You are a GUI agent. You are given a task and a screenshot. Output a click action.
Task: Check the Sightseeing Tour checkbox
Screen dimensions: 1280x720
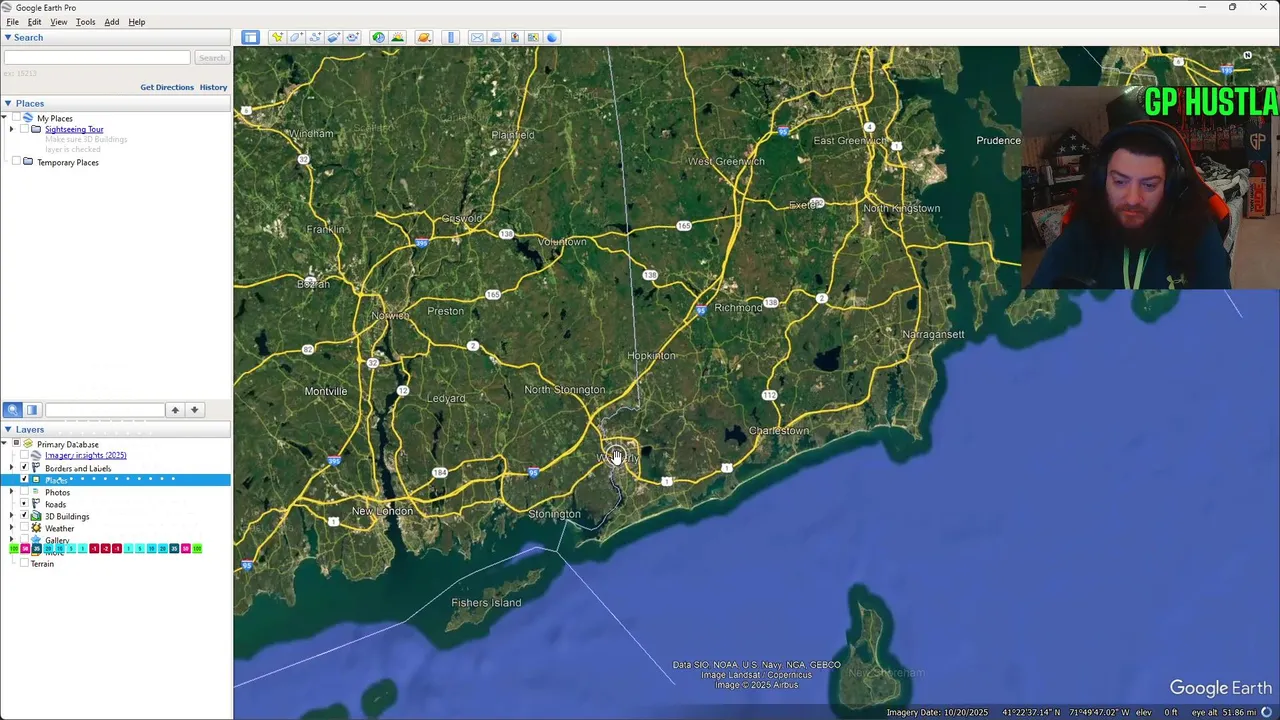[24, 129]
